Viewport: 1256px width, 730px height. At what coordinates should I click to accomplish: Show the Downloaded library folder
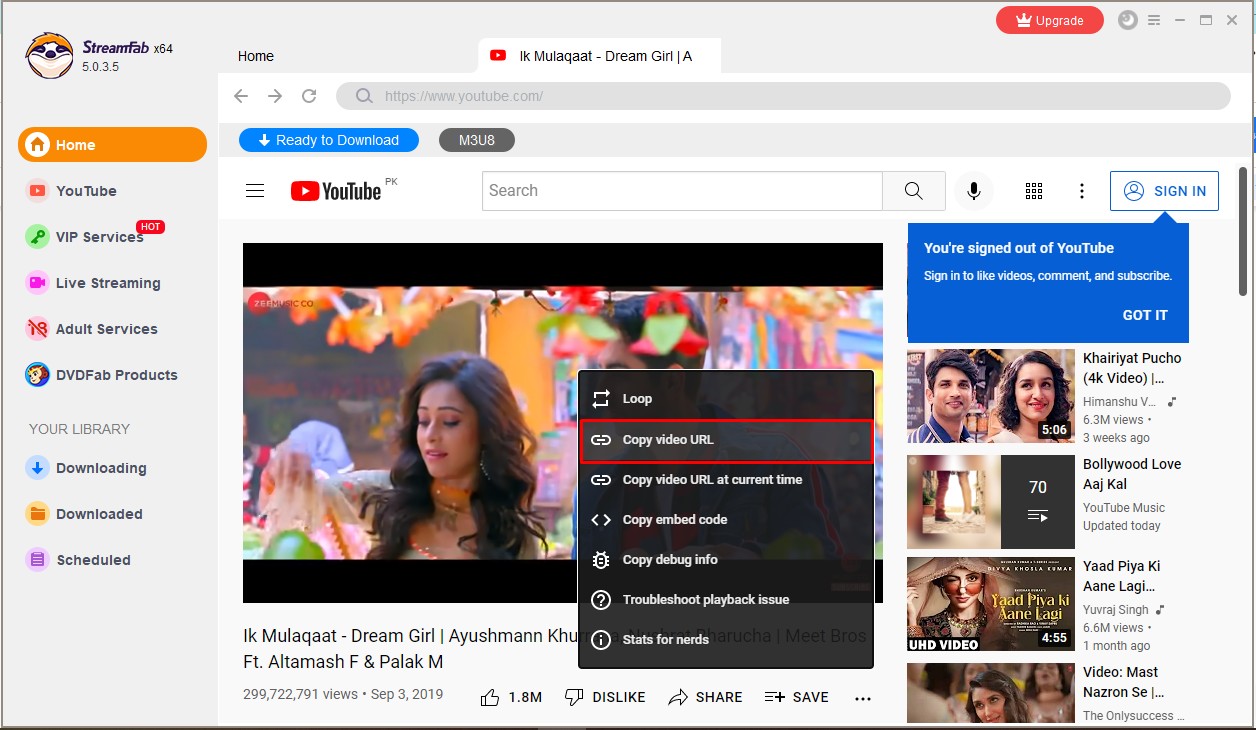pyautogui.click(x=85, y=514)
